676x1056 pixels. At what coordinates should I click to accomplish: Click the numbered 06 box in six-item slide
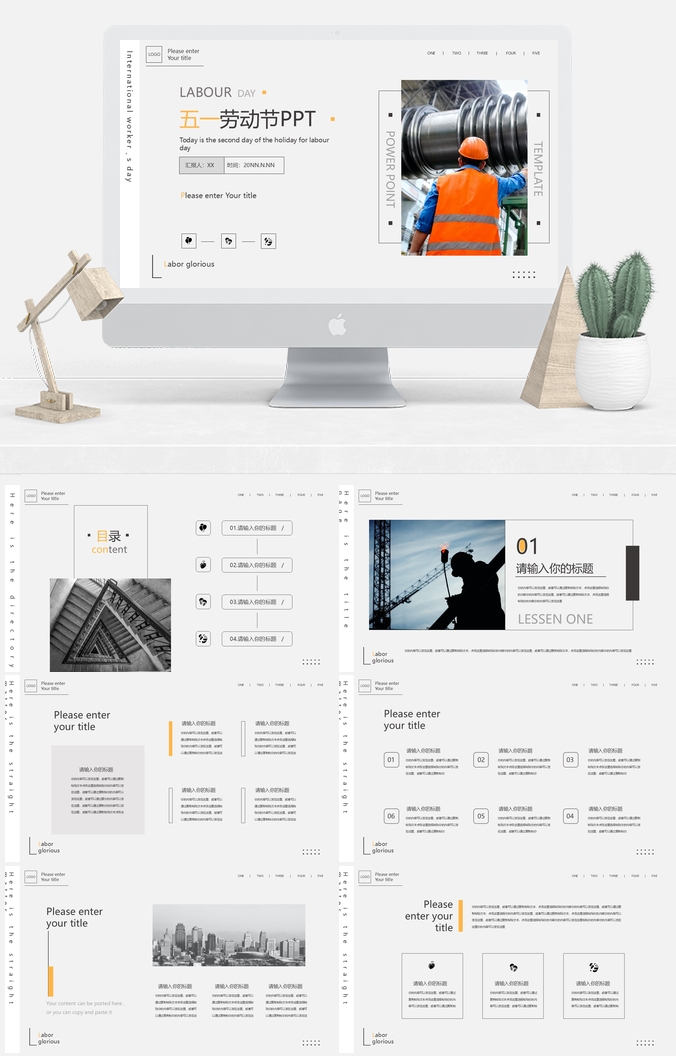(x=392, y=816)
